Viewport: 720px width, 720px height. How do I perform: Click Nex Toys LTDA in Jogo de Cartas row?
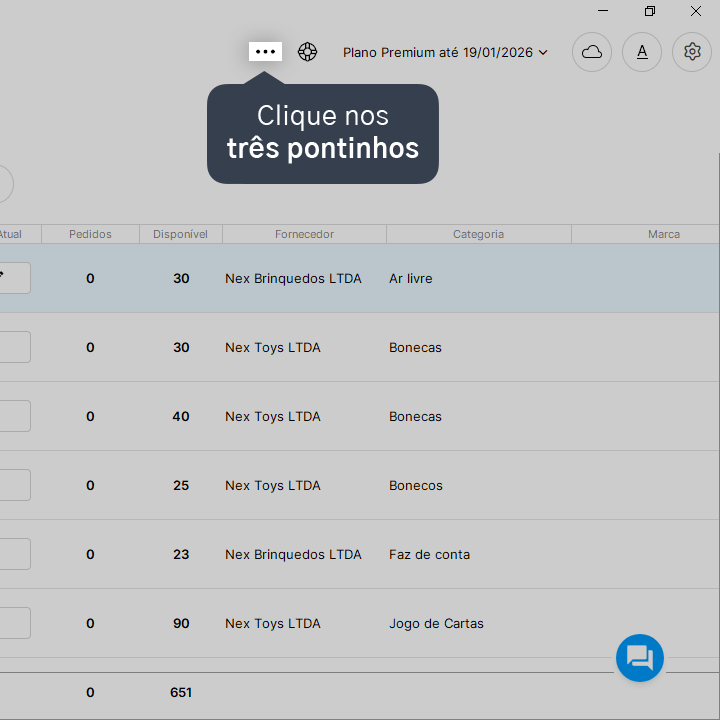[273, 623]
